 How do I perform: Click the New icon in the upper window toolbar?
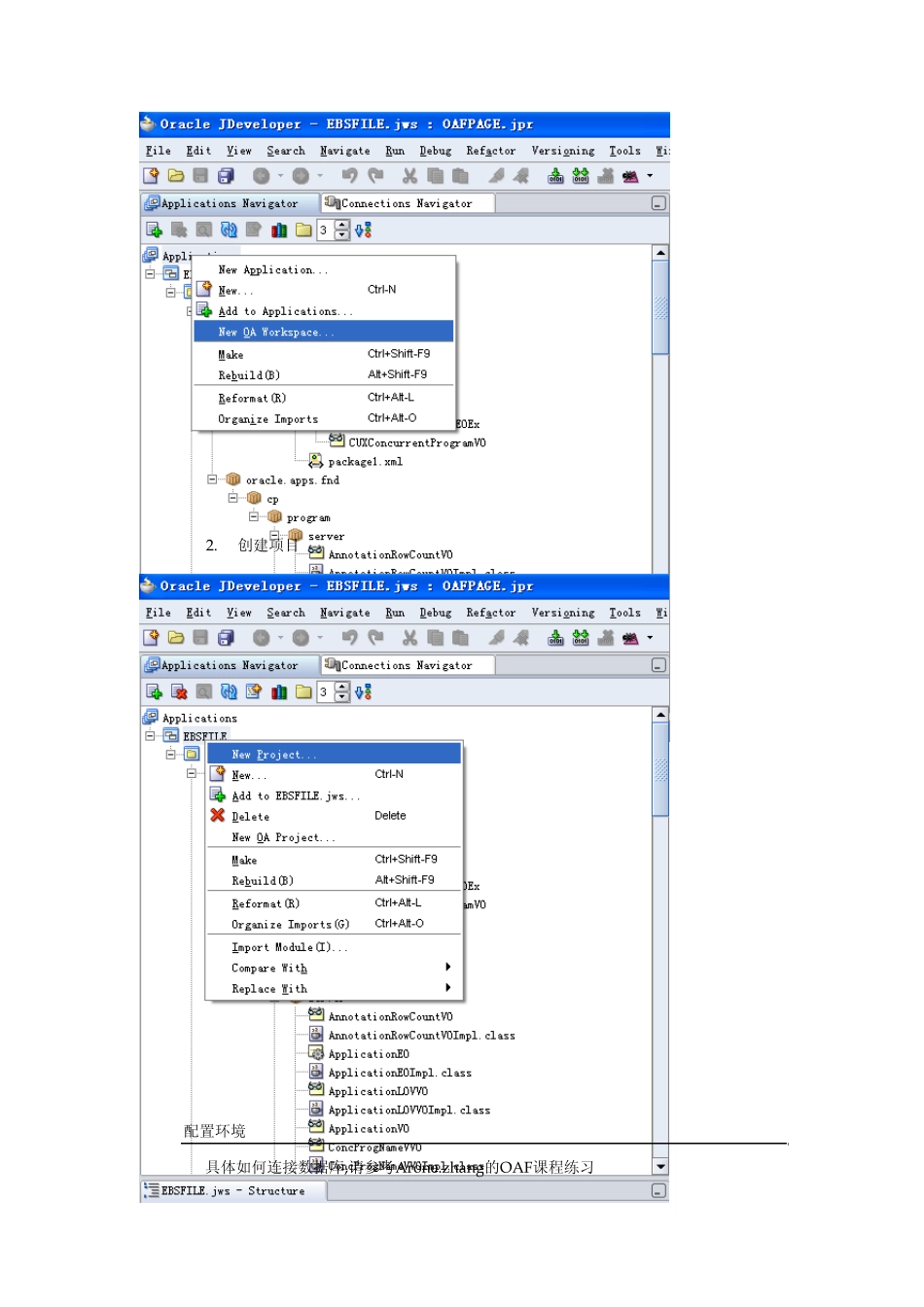tap(151, 176)
